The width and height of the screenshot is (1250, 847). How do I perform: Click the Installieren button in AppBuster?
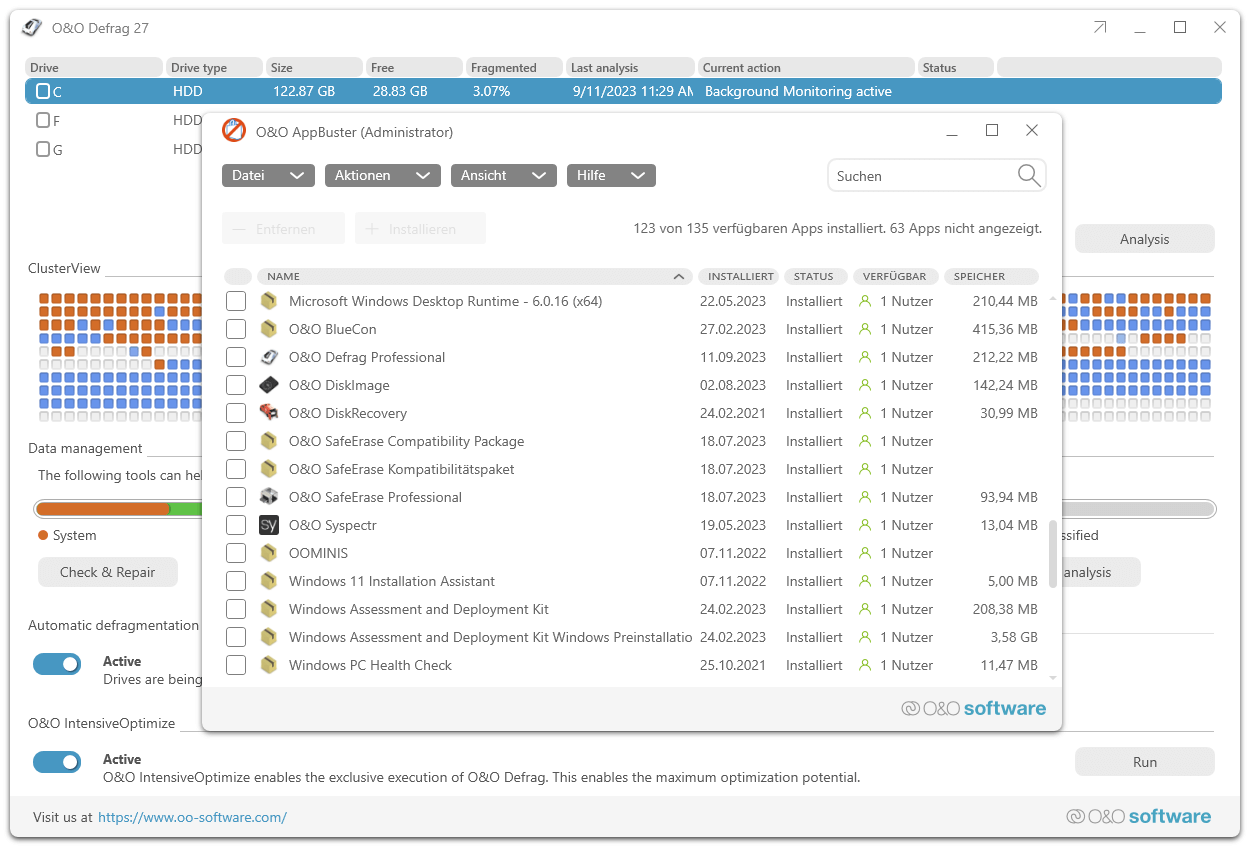coord(421,229)
